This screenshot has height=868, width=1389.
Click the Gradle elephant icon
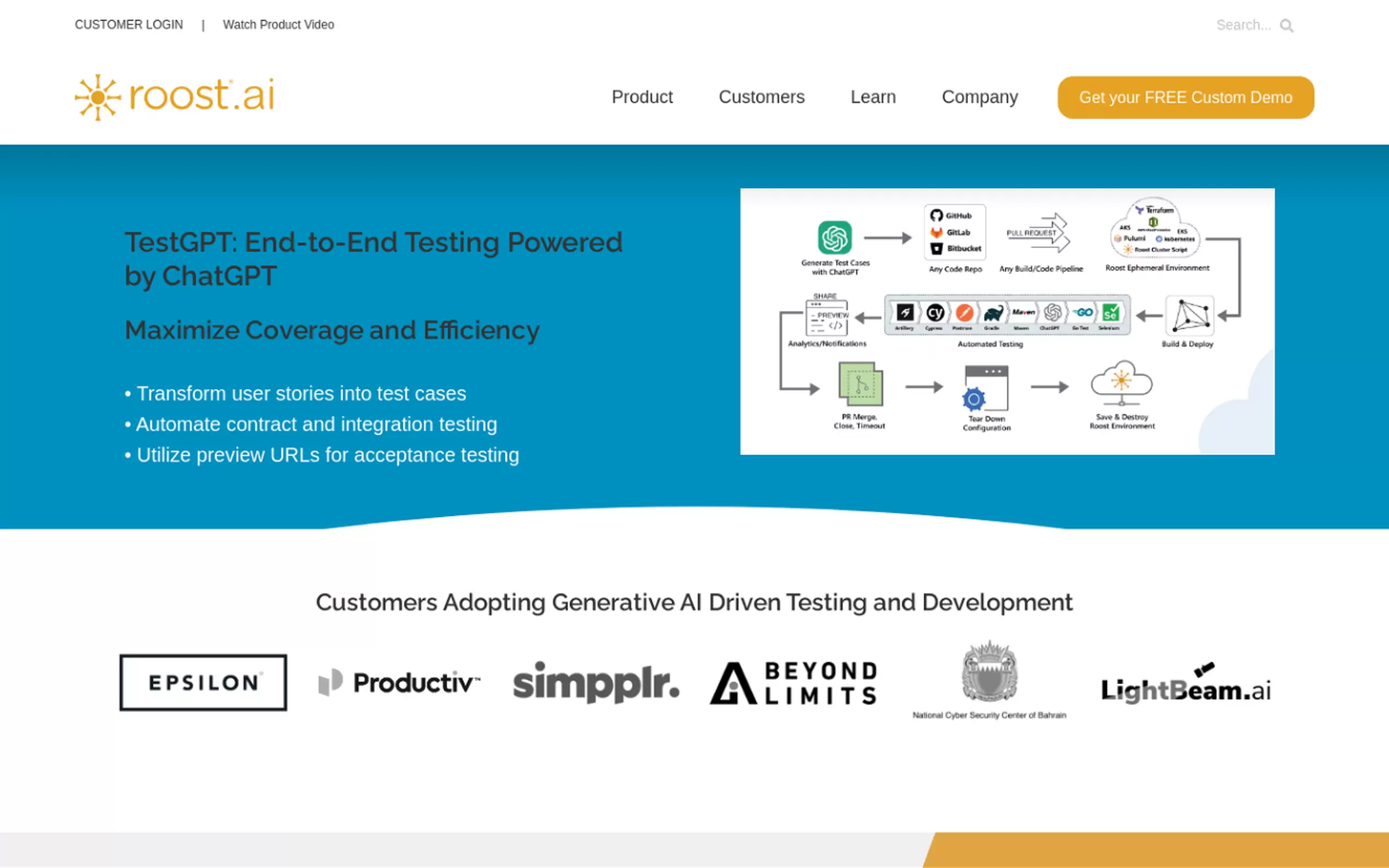[994, 313]
